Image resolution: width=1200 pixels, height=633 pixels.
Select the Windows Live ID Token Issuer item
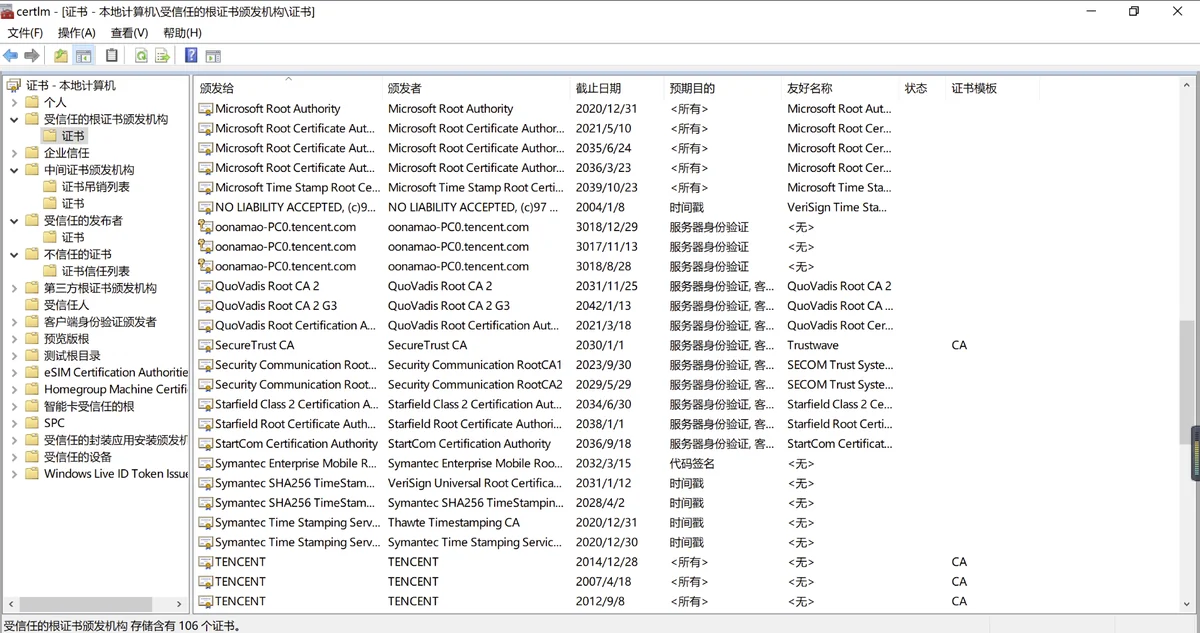[x=116, y=474]
